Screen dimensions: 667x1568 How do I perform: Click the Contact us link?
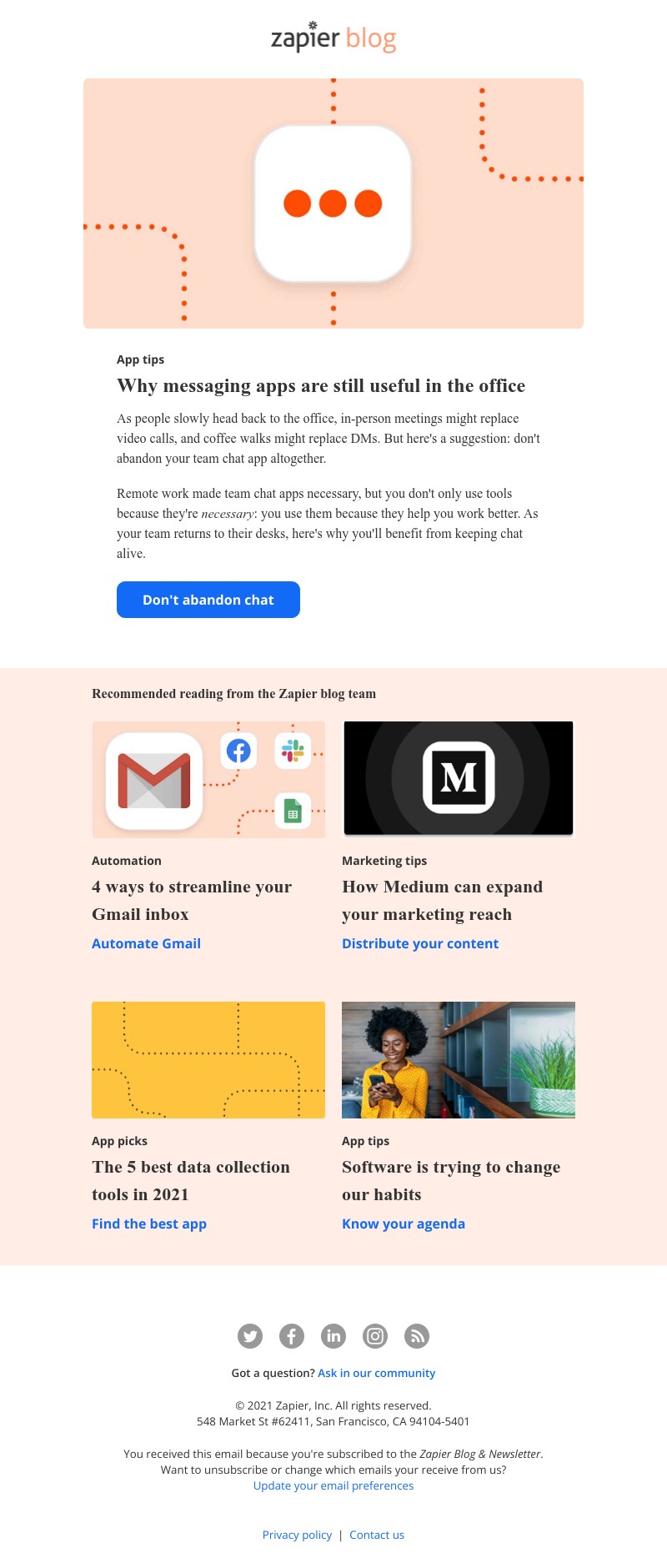pos(377,1535)
